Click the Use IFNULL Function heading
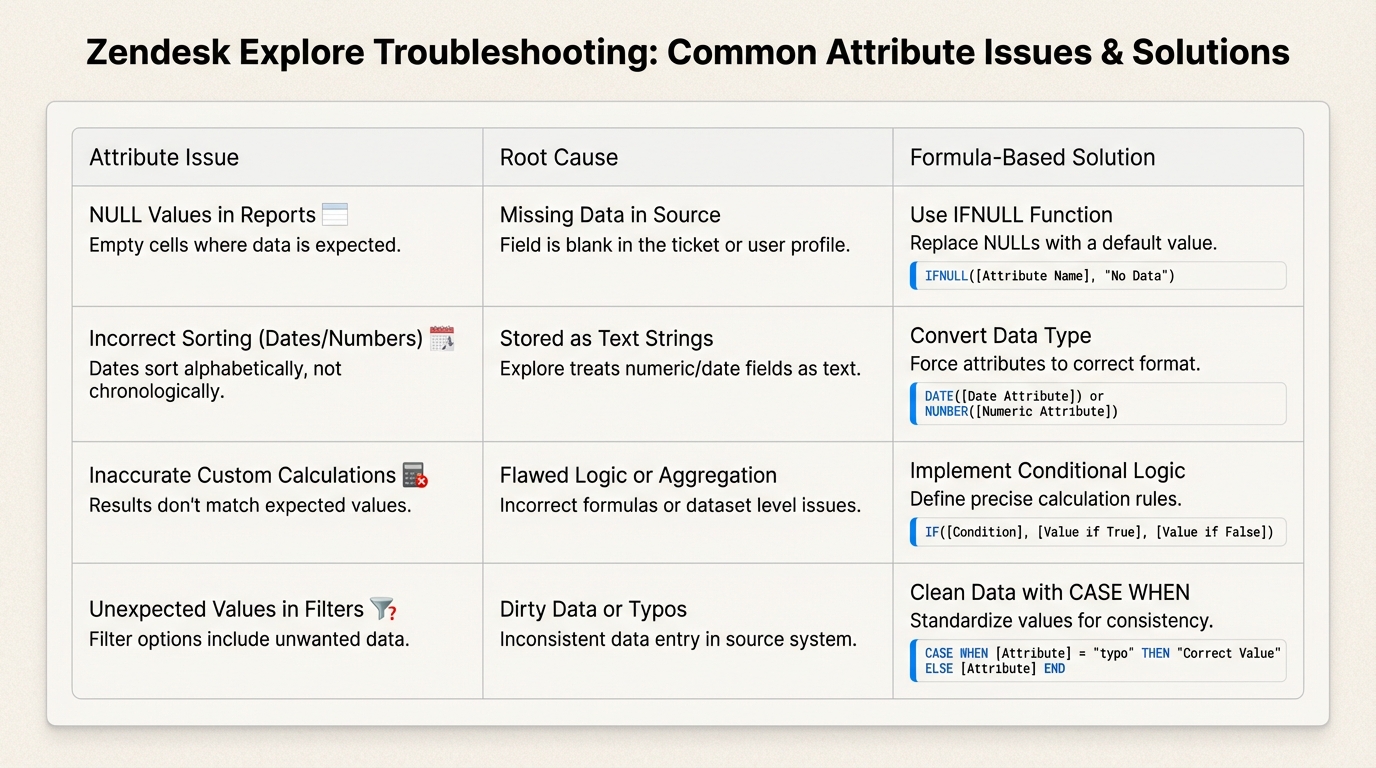The image size is (1376, 768). (x=1011, y=215)
